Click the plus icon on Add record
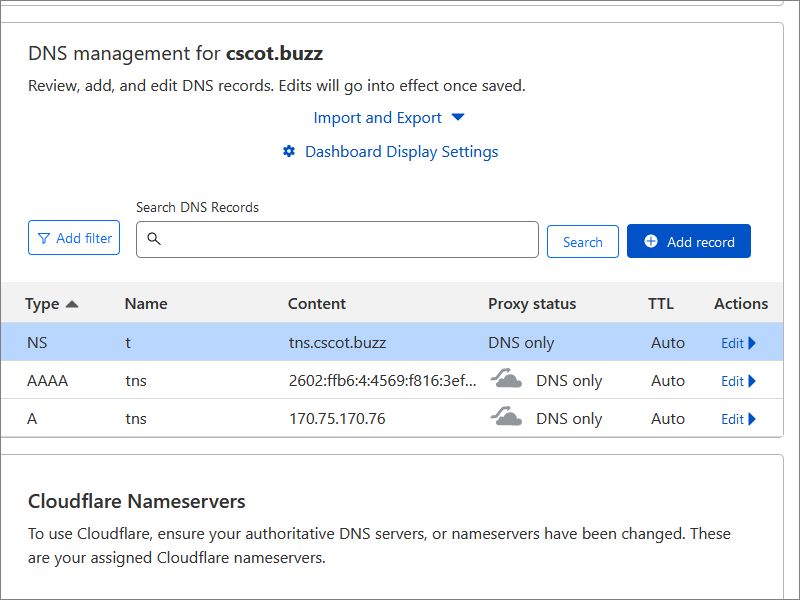Image resolution: width=800 pixels, height=600 pixels. (x=651, y=241)
